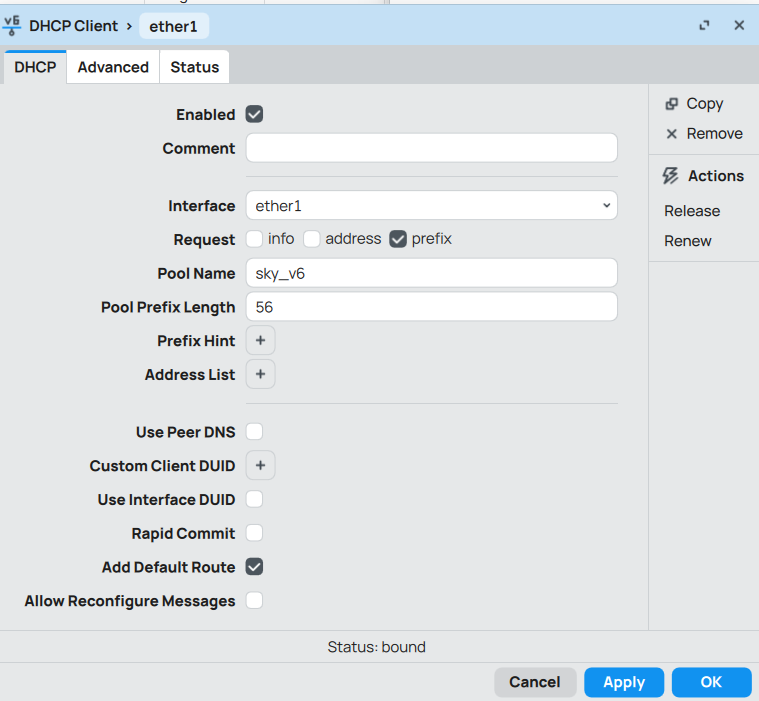This screenshot has width=759, height=701.
Task: Click the Actions heading text
Action: point(716,176)
